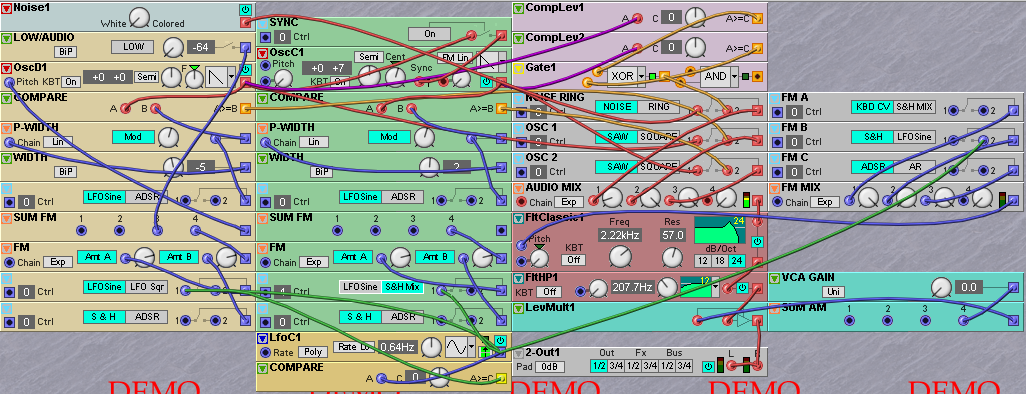Toggle OscD1 KBT On switch
This screenshot has width=1026, height=394.
pos(71,82)
